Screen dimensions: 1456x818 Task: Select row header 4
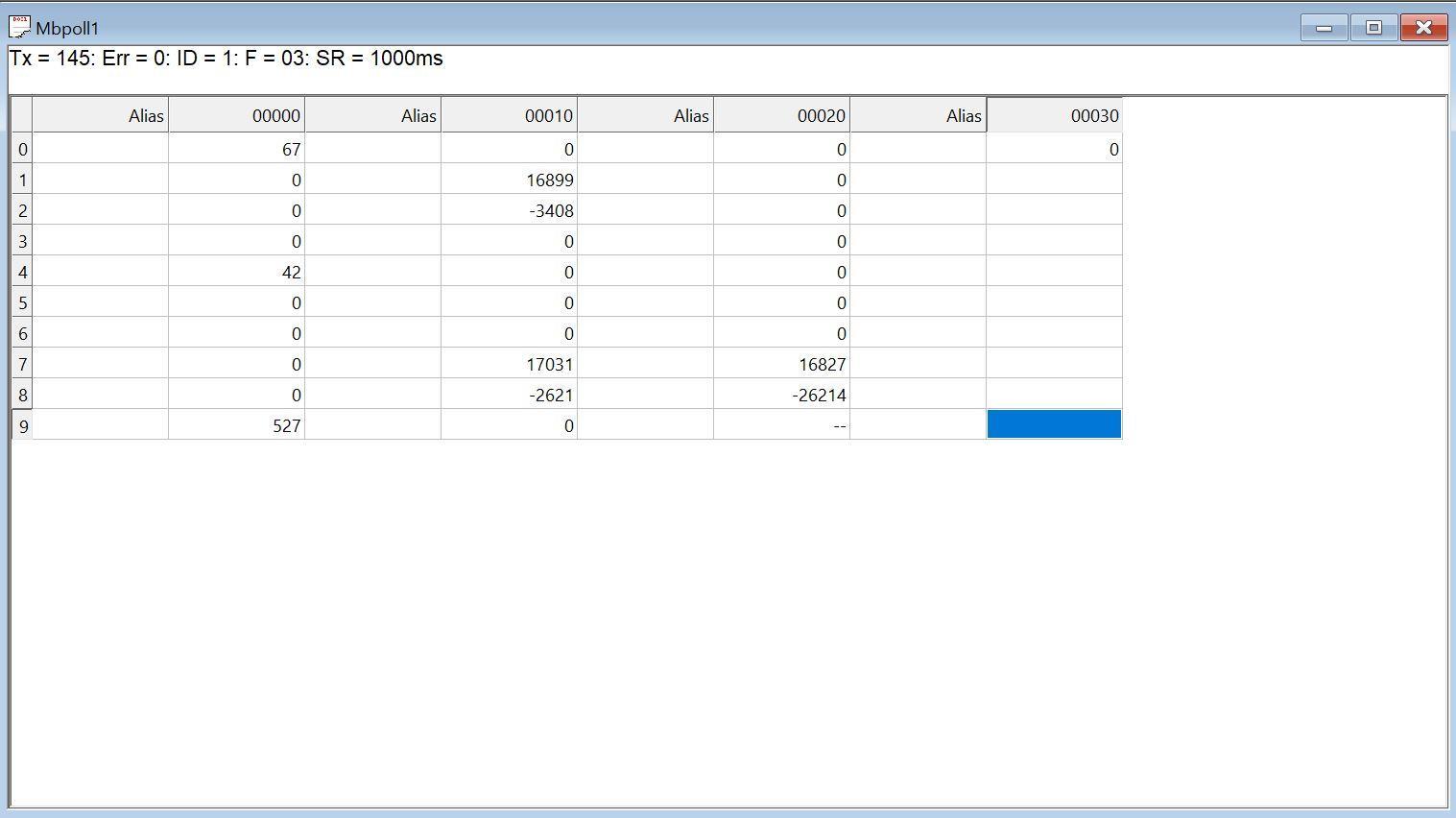click(22, 272)
